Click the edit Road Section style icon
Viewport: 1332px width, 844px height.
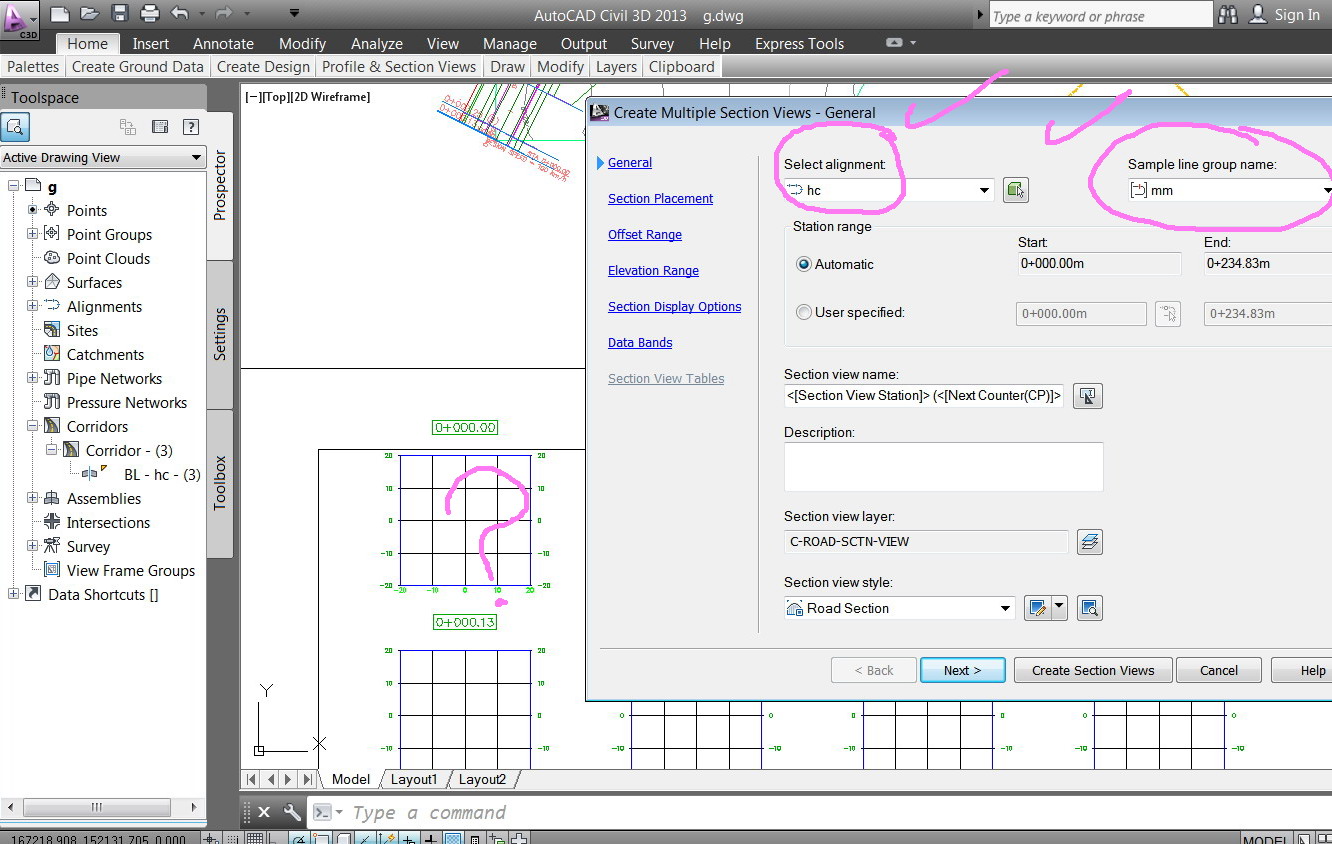[x=1037, y=608]
